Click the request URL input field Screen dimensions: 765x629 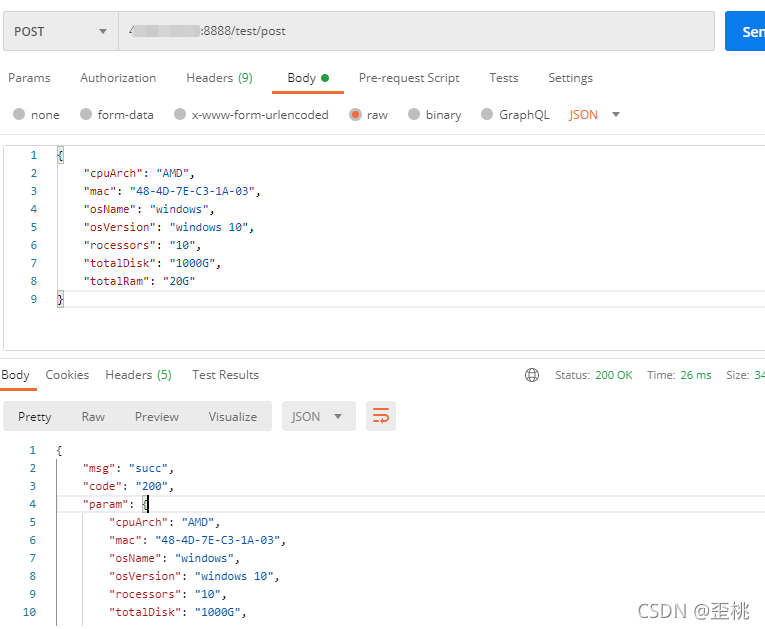coord(417,31)
